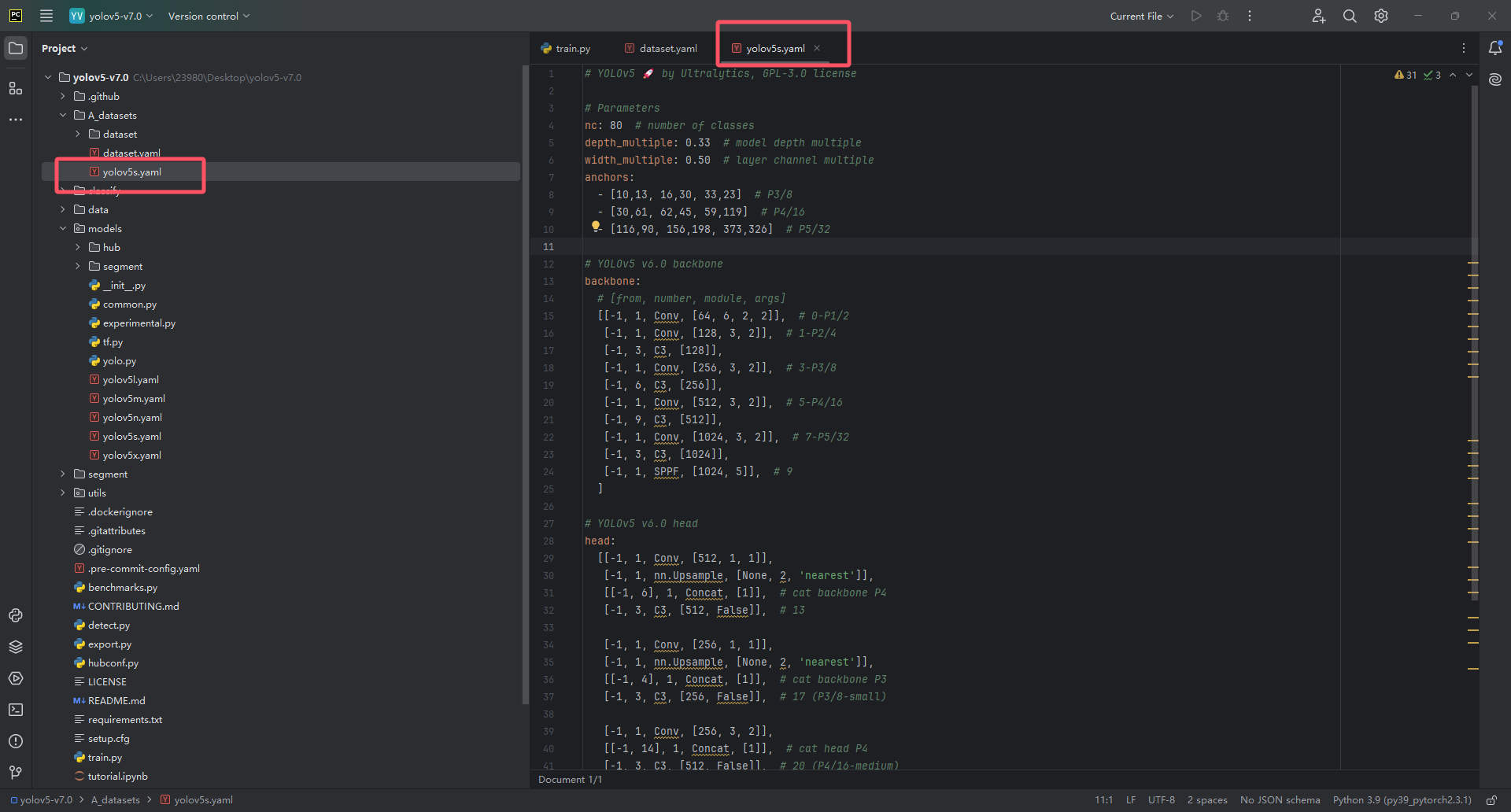
Task: Click the warnings count indicator 31
Action: [x=1406, y=75]
